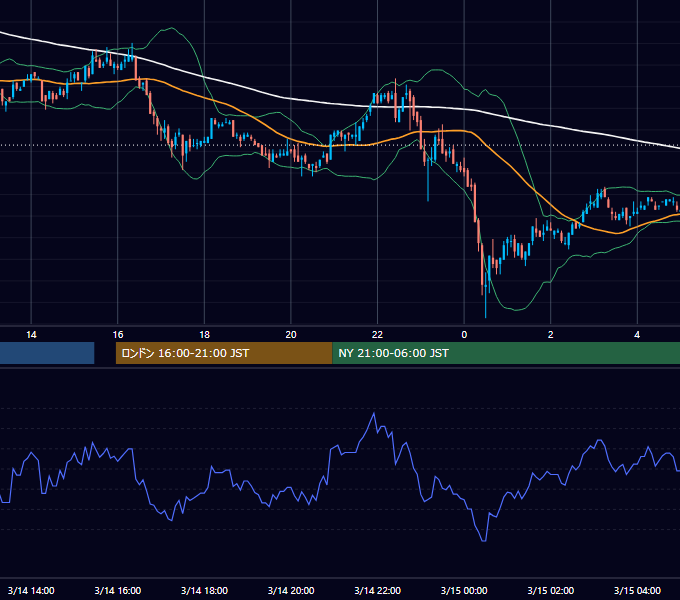
Task: Click the '3/15 04:00' date label
Action: [637, 590]
